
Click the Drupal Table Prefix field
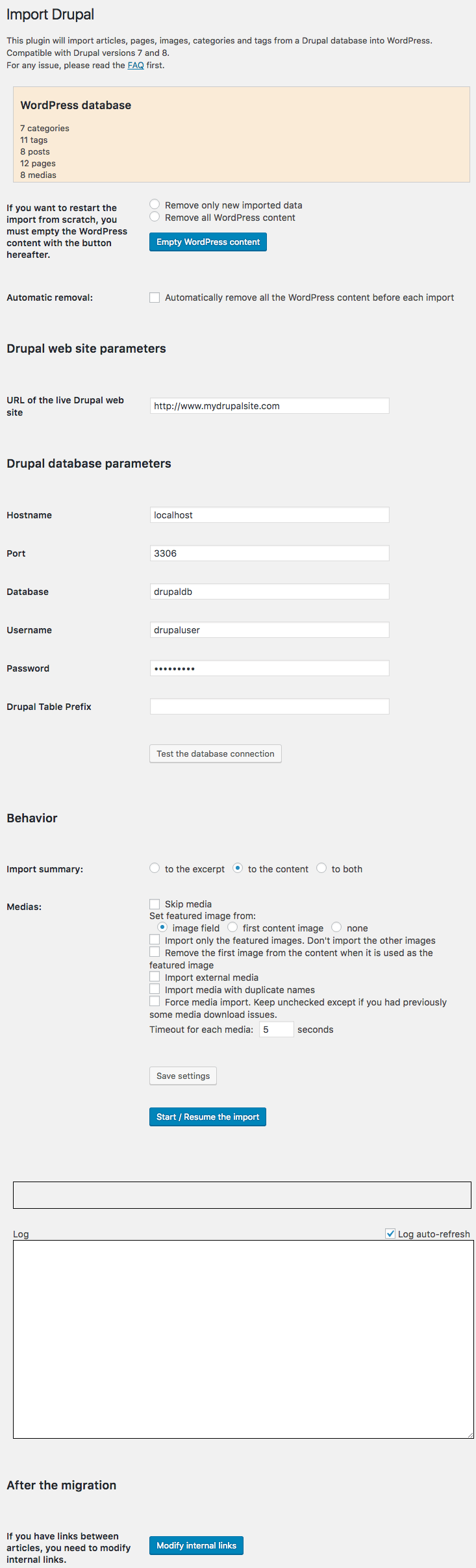269,707
